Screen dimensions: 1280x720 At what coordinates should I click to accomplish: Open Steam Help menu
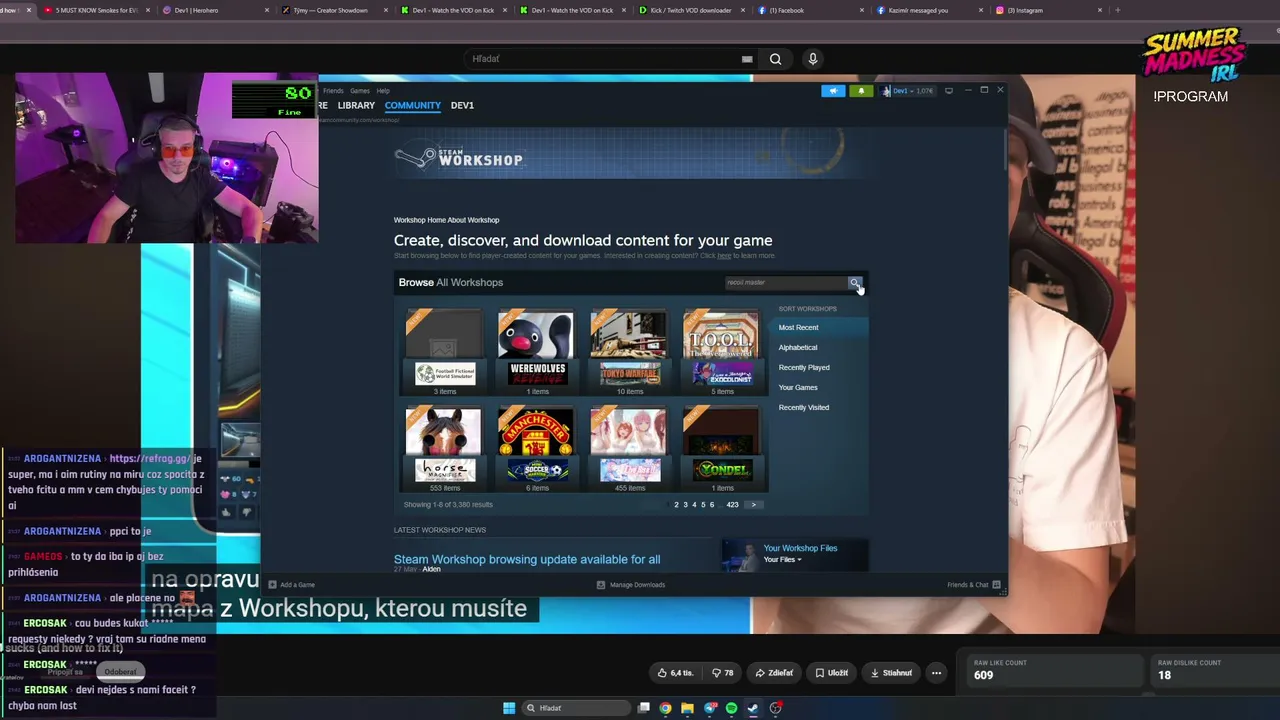[383, 91]
